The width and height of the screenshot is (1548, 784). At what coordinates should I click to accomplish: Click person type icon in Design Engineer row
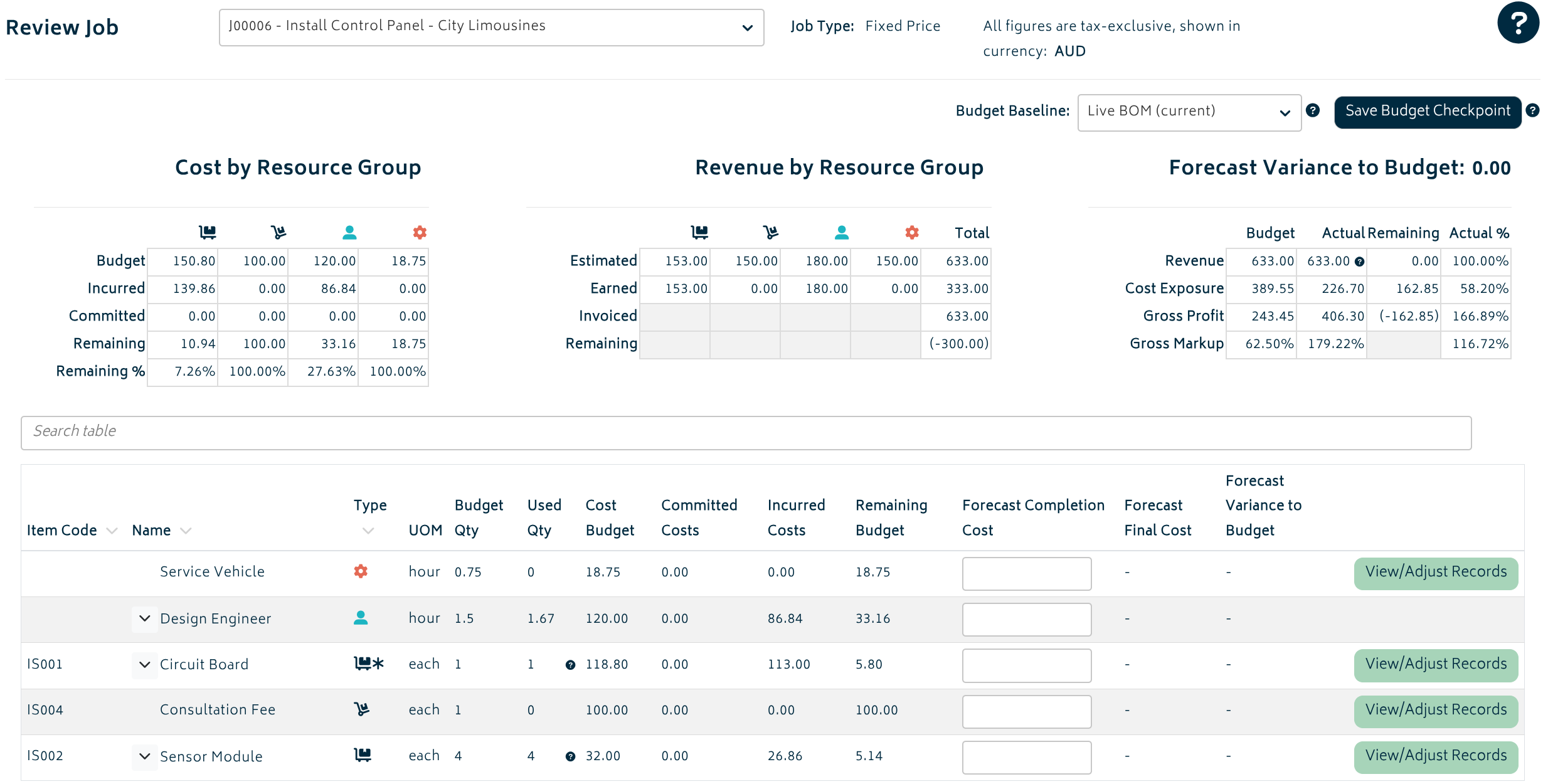(x=361, y=618)
